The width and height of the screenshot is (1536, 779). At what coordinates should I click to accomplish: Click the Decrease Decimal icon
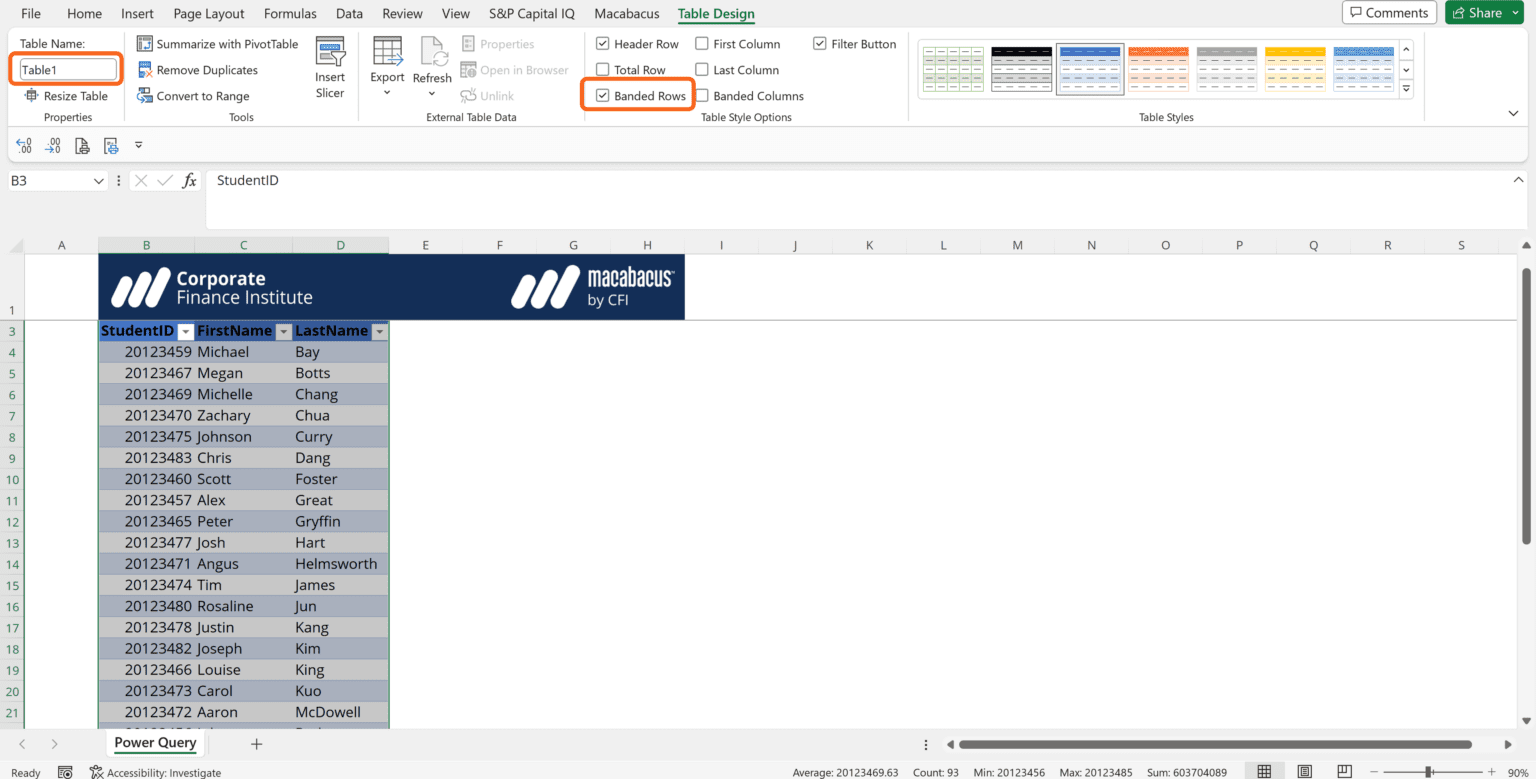point(24,145)
